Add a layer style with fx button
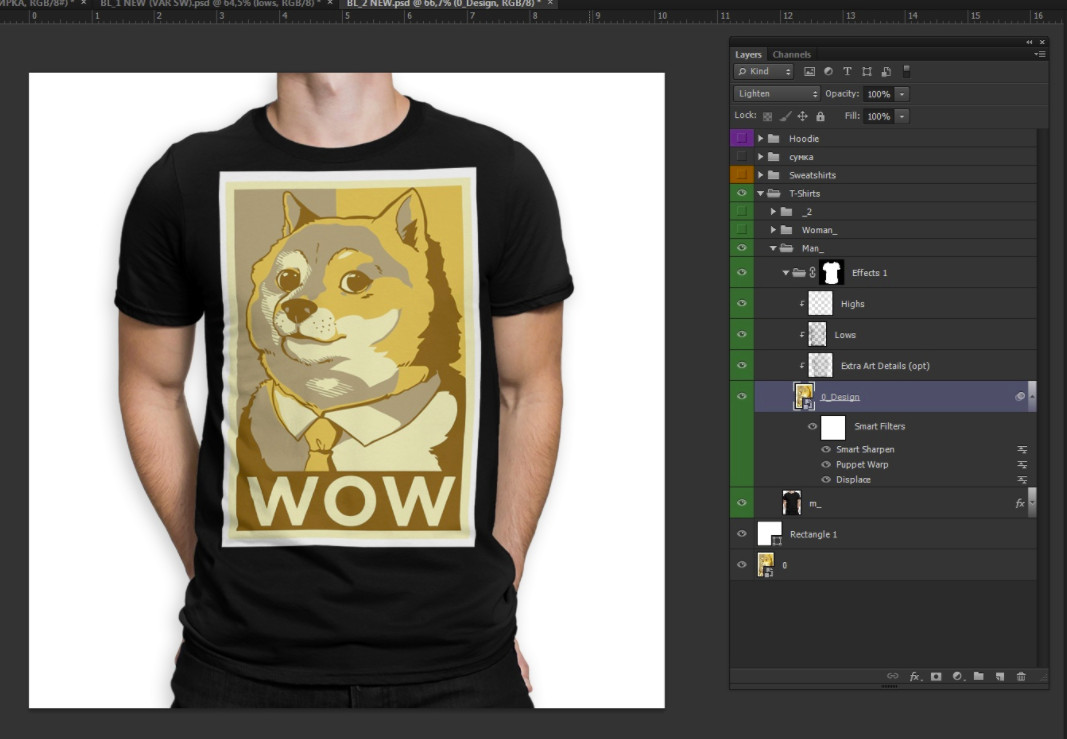This screenshot has width=1067, height=739. (915, 676)
